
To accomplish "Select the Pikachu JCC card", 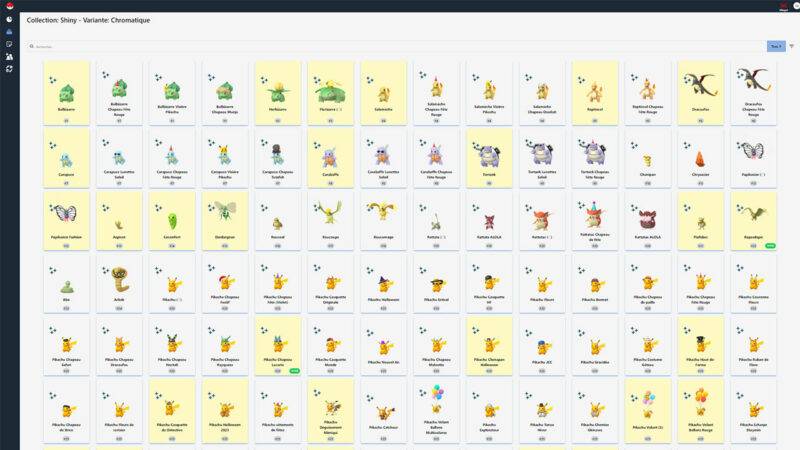I will tap(542, 346).
